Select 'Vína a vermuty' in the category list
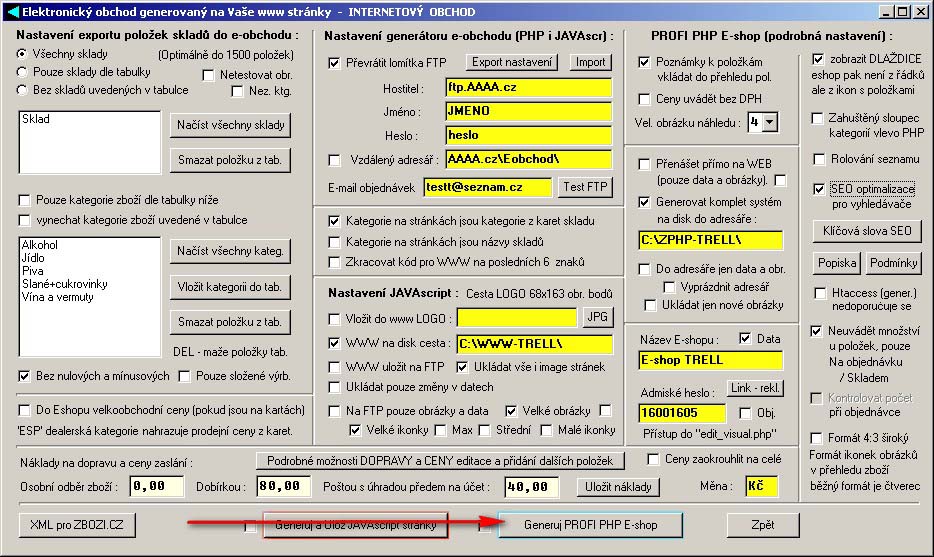Screen dimensions: 934x557 coord(58,297)
